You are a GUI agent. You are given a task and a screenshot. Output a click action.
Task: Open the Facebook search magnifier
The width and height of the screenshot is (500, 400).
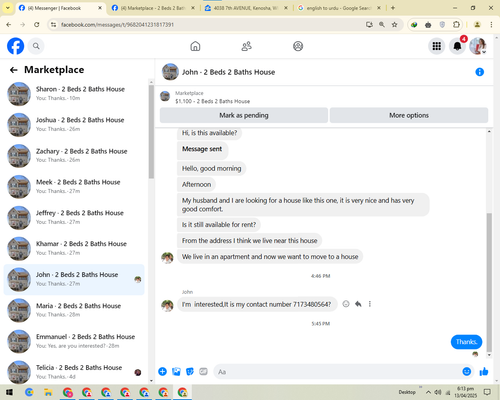(x=36, y=46)
